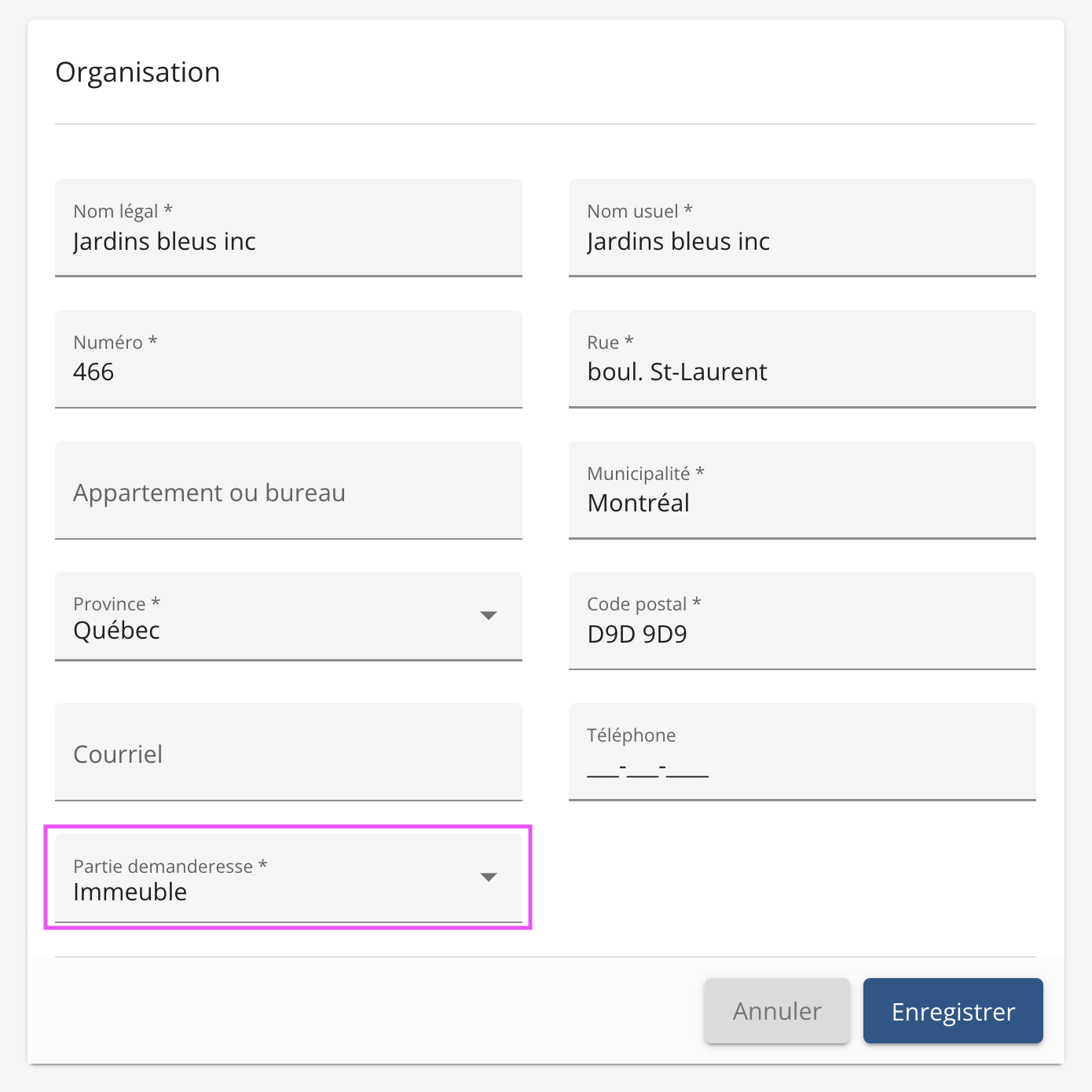Select the Municipalité field showing Montréal

click(x=801, y=503)
